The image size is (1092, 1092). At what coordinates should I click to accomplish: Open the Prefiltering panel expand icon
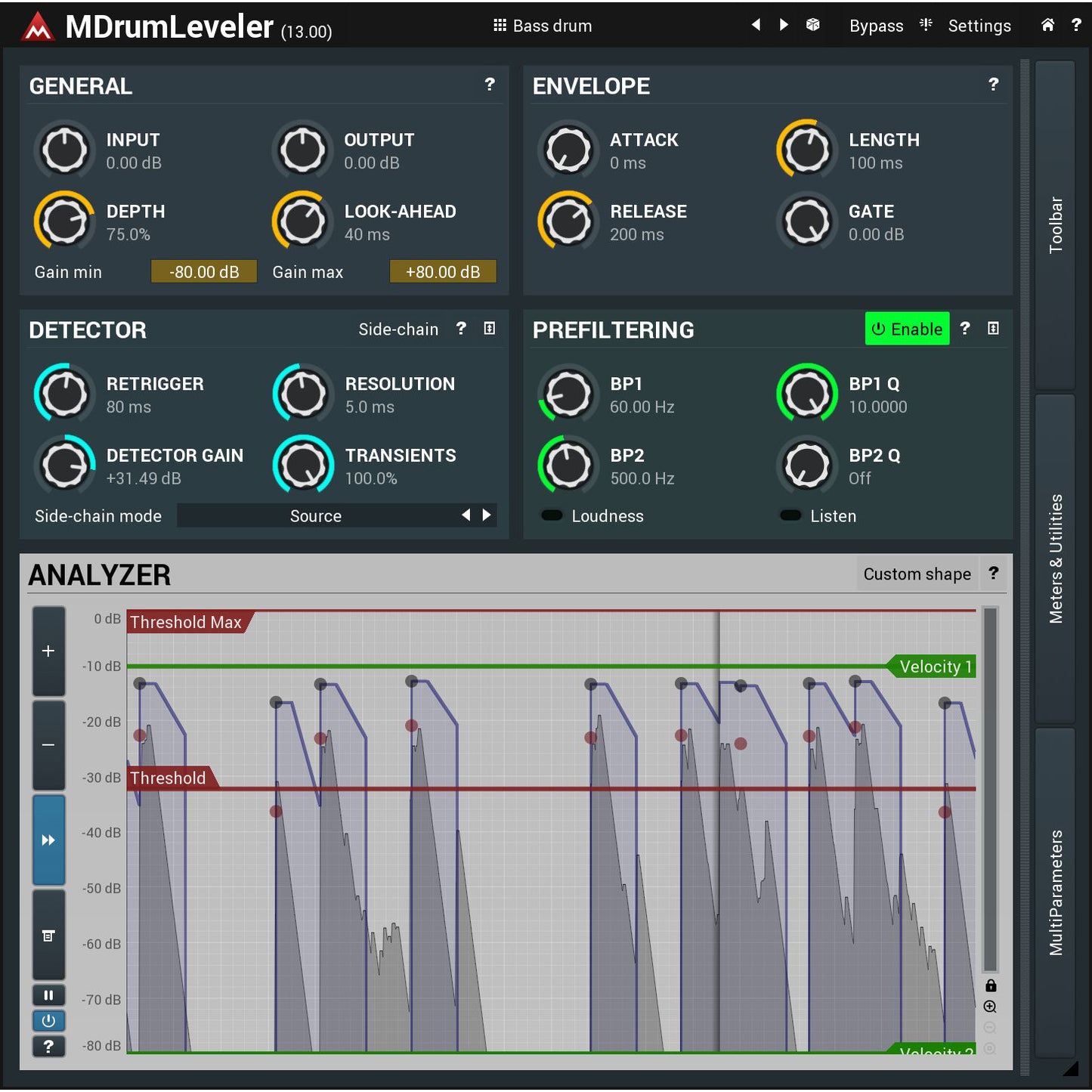(993, 329)
